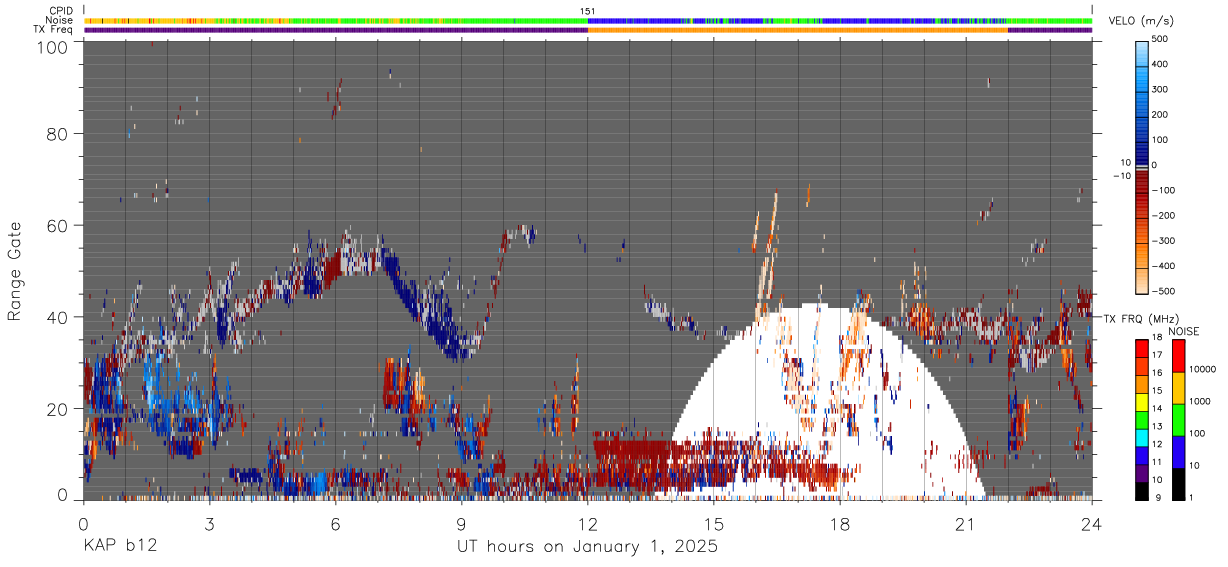Click the y-axis range gate label 20

59,408
